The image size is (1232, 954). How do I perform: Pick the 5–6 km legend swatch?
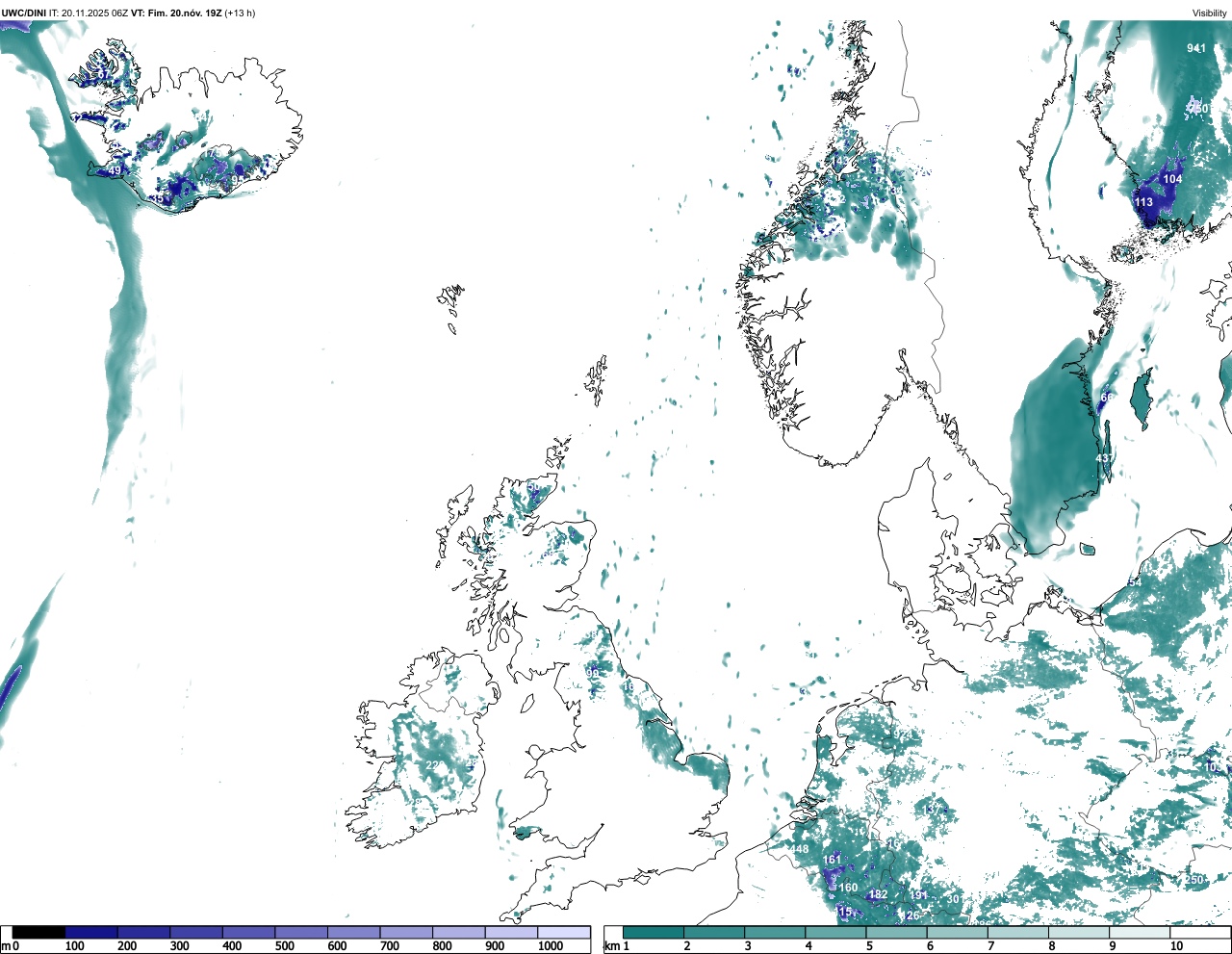point(896,932)
